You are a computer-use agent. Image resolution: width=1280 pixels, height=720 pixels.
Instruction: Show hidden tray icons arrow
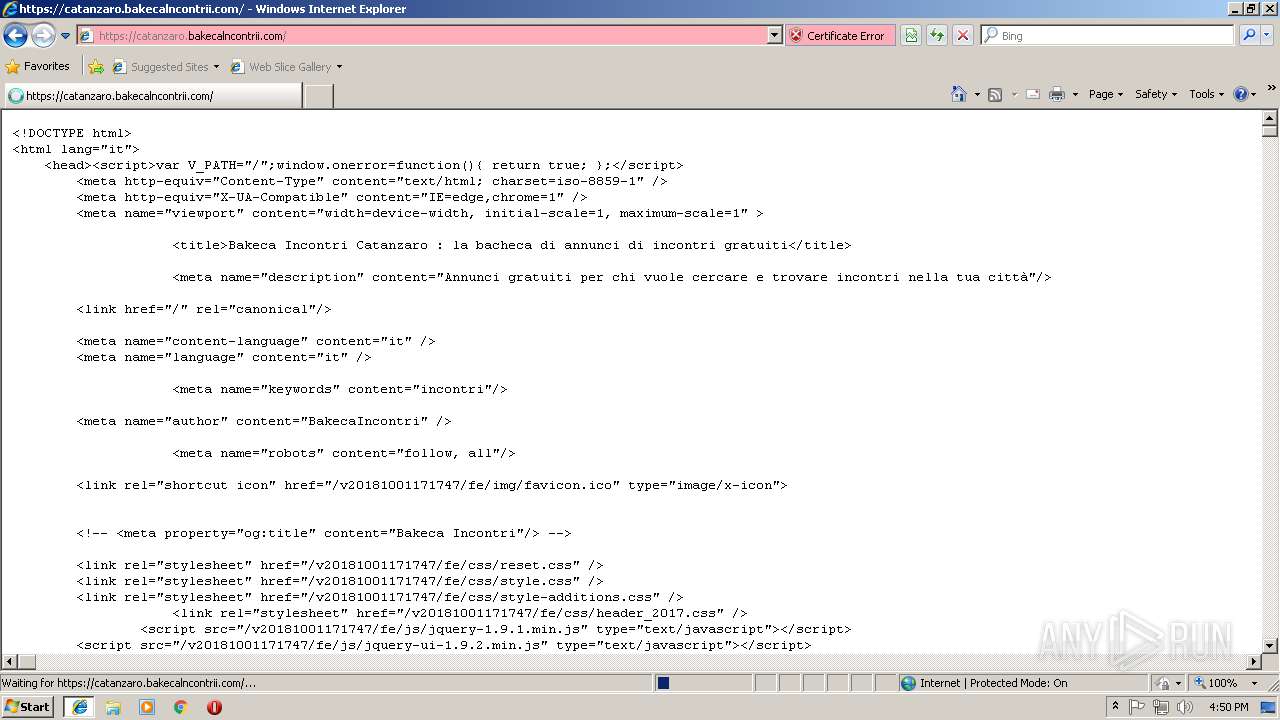coord(1115,706)
